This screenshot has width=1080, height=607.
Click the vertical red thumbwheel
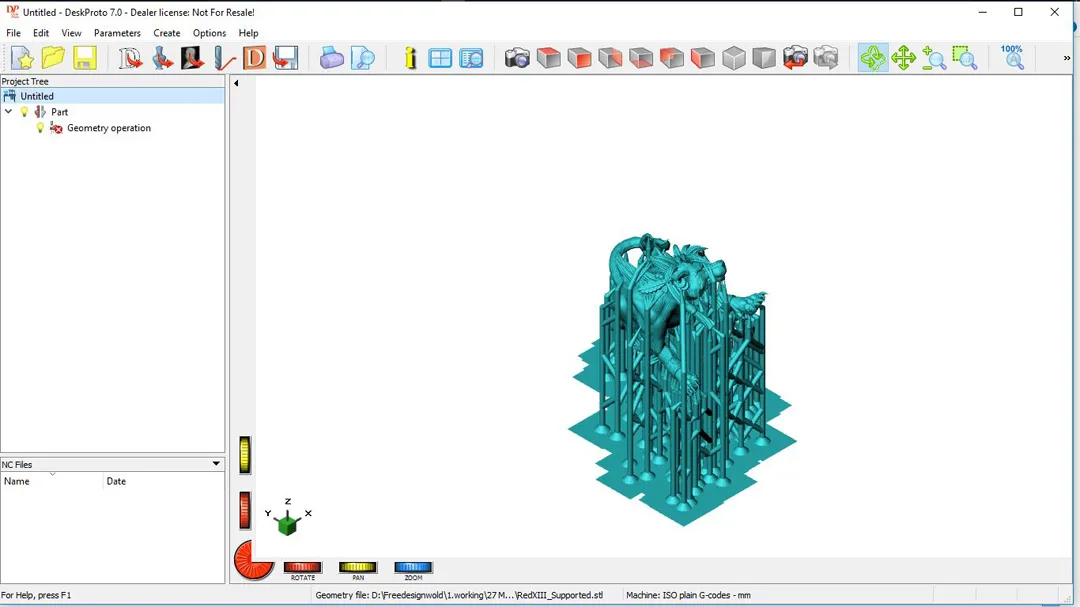[x=245, y=511]
